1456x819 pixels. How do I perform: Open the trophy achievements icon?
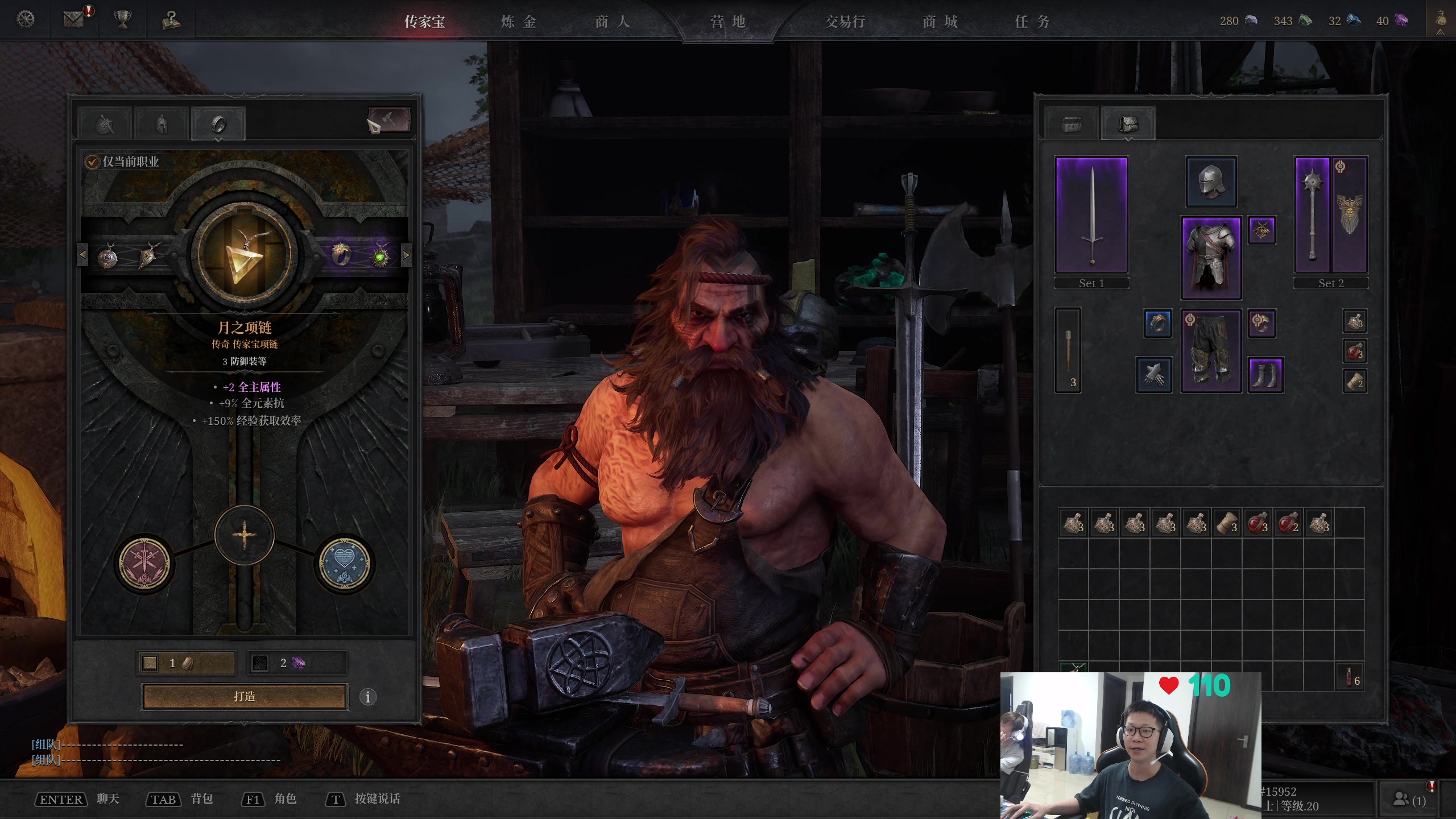point(122,19)
